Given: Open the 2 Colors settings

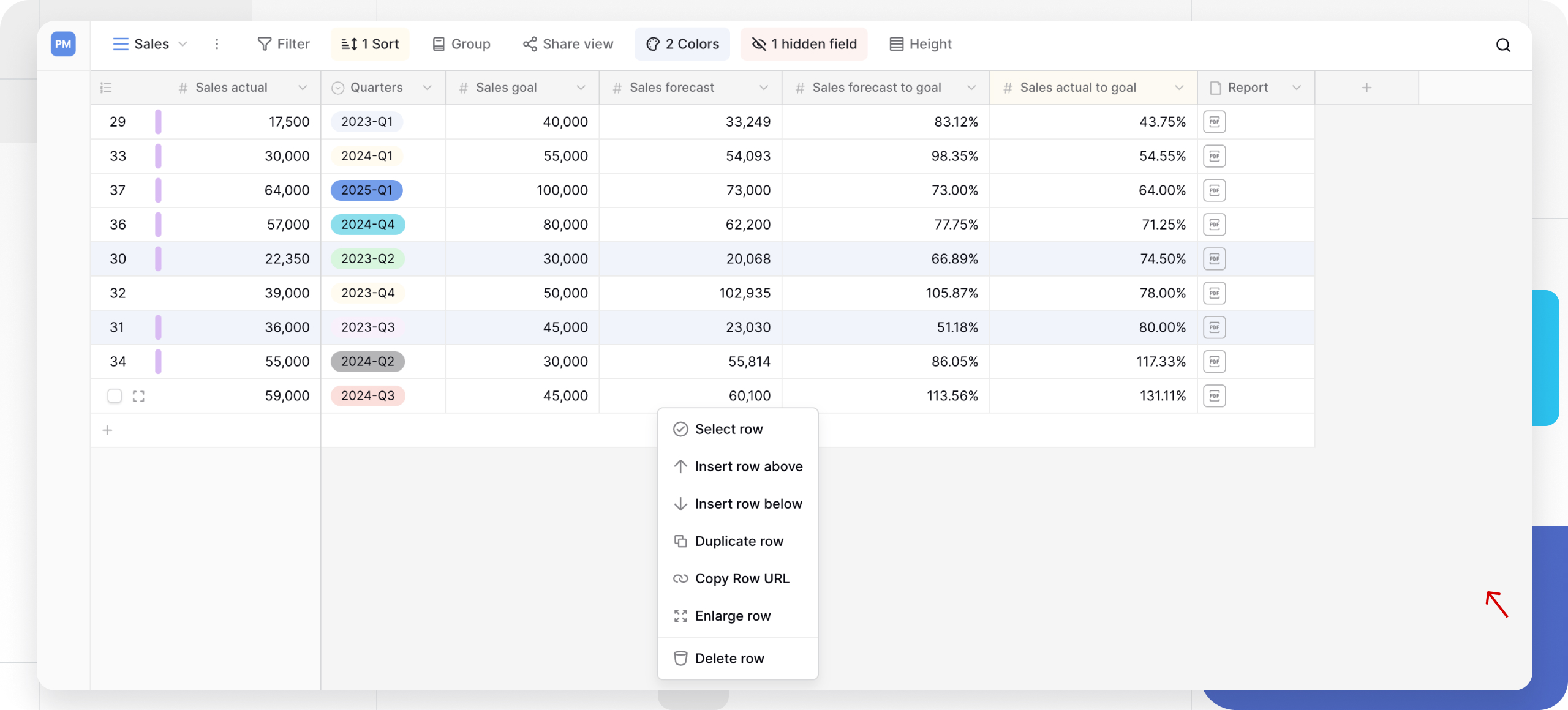Looking at the screenshot, I should pyautogui.click(x=682, y=43).
